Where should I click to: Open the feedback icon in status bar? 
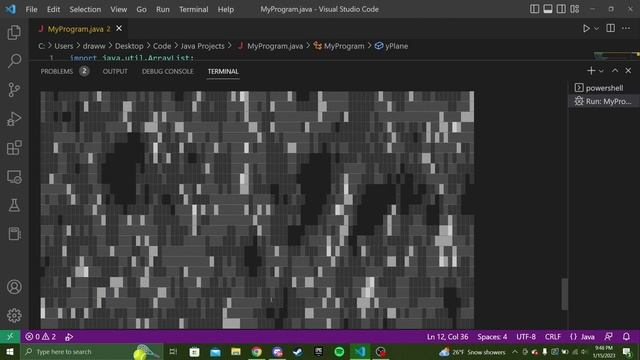click(x=608, y=337)
